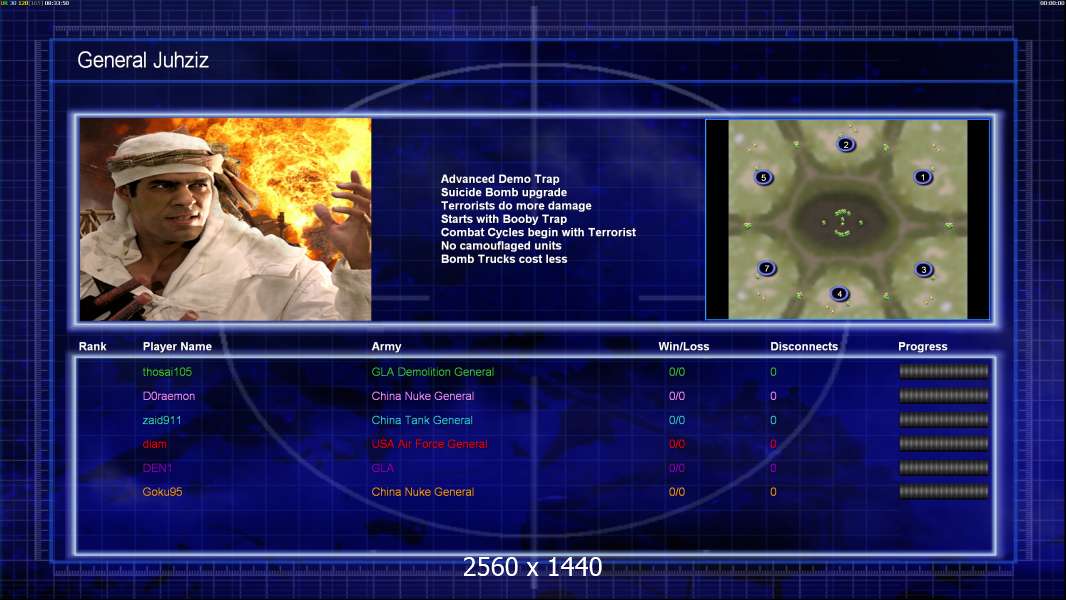Click start position marker 7 on map
Viewport: 1066px width, 600px height.
click(x=767, y=268)
